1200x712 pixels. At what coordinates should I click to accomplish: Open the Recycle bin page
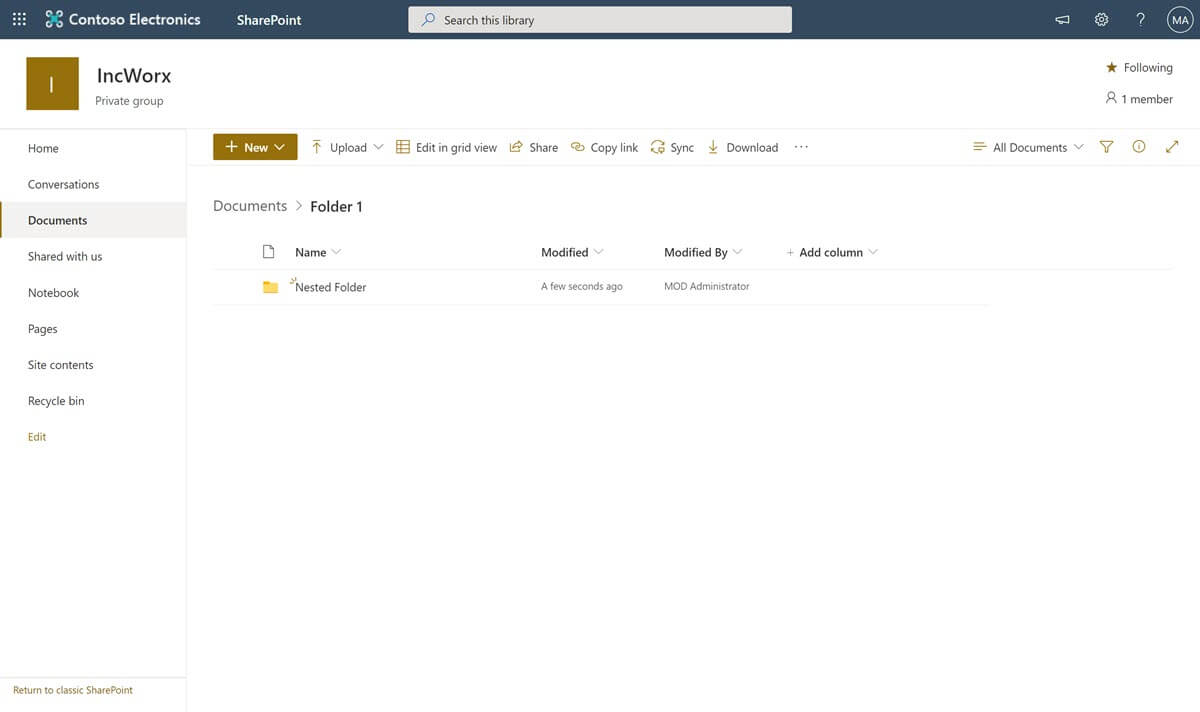pyautogui.click(x=56, y=400)
